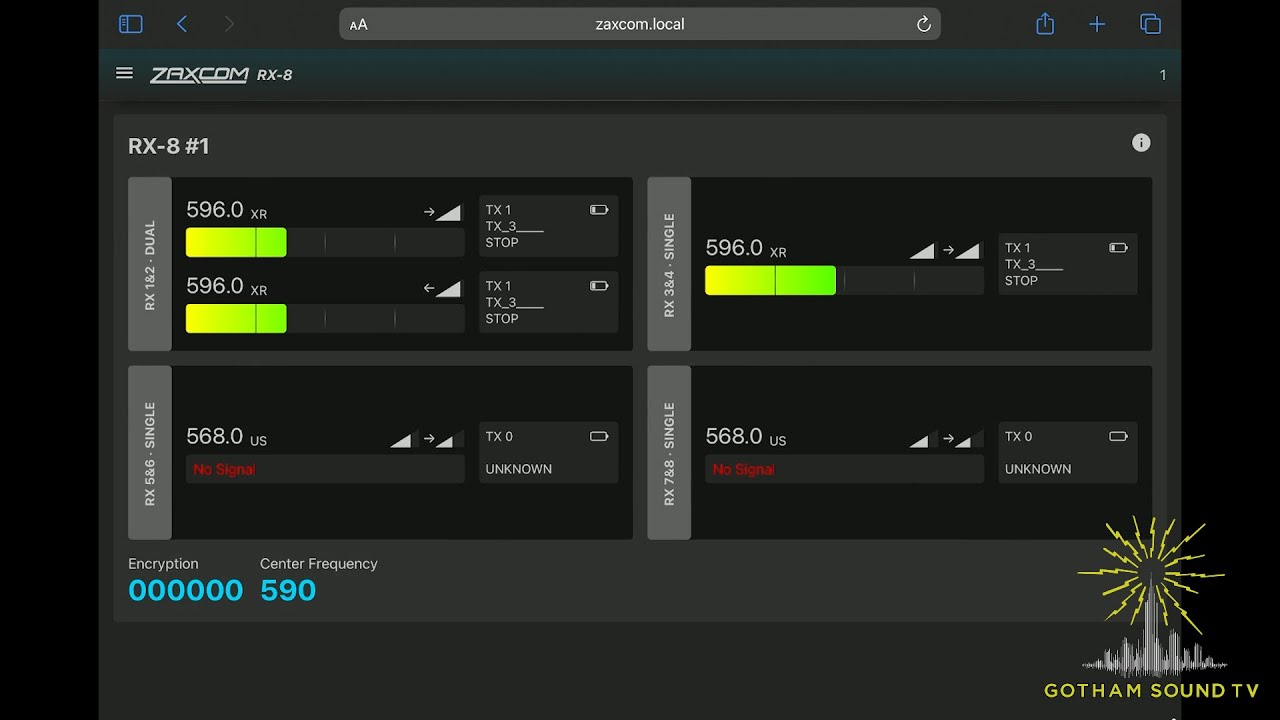The height and width of the screenshot is (720, 1280).
Task: Select the RX 5&6 SINGLE tab
Action: pos(150,452)
